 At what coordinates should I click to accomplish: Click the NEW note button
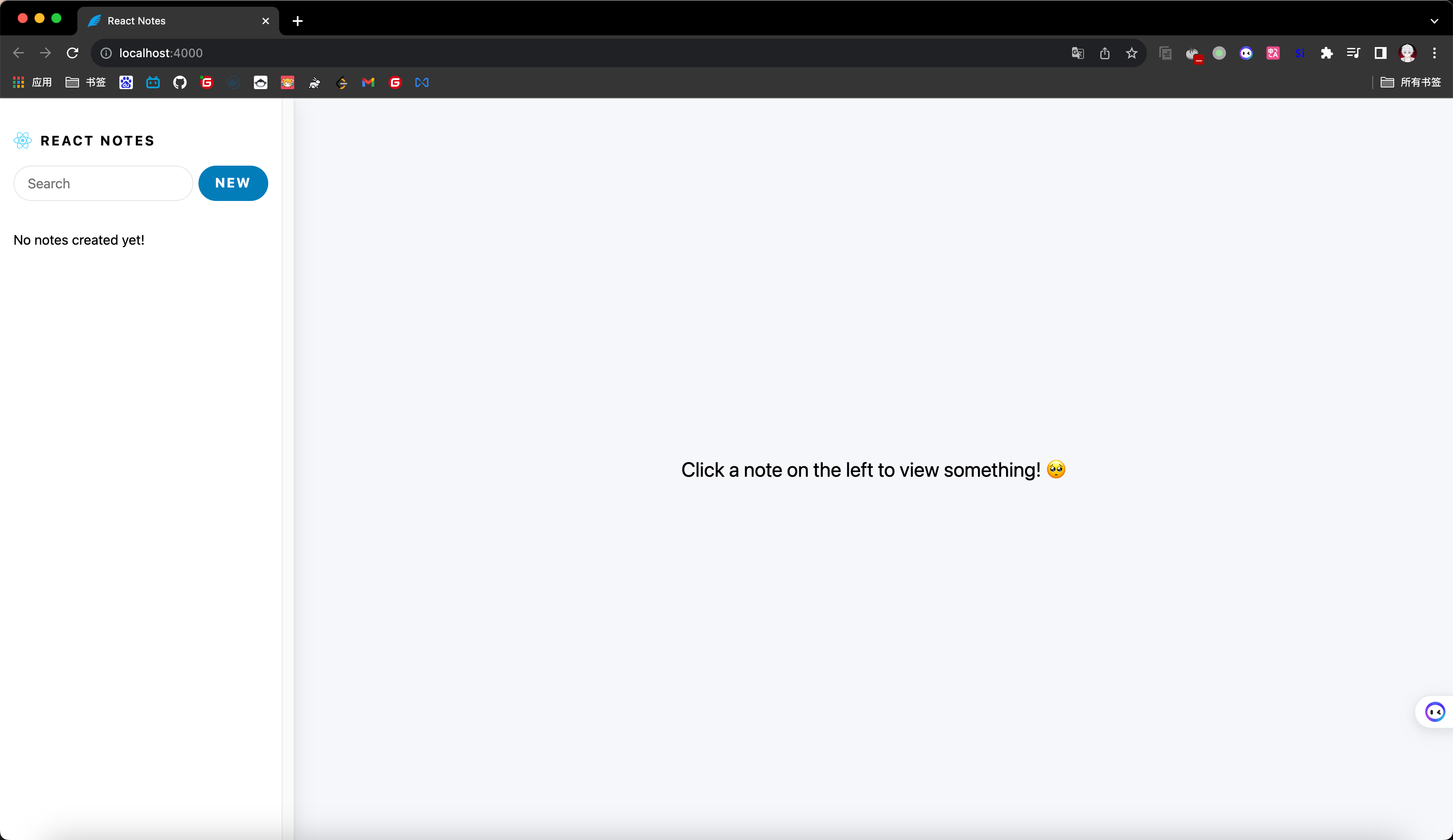click(233, 183)
